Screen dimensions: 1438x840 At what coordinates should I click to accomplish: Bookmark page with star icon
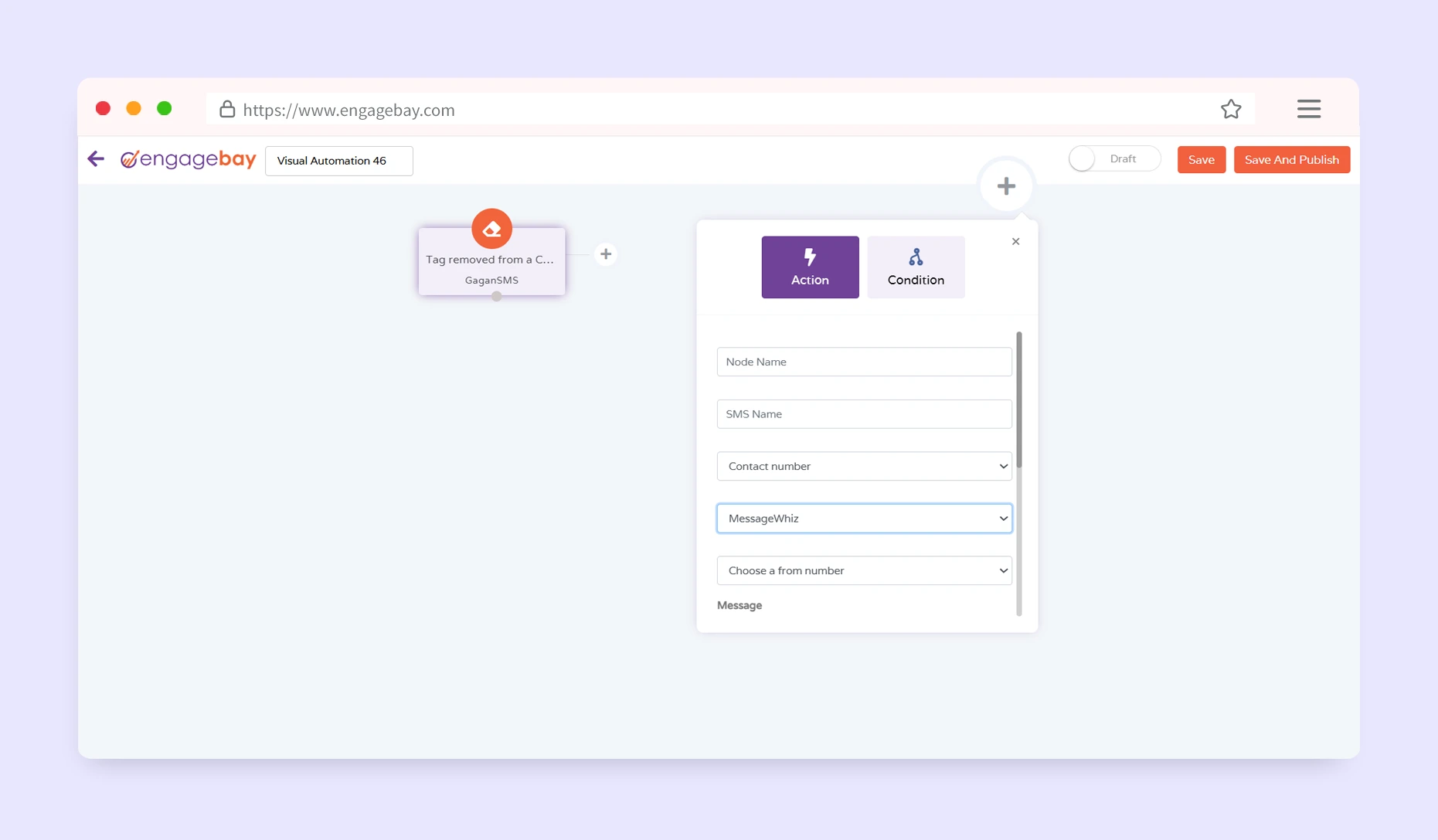pos(1230,110)
